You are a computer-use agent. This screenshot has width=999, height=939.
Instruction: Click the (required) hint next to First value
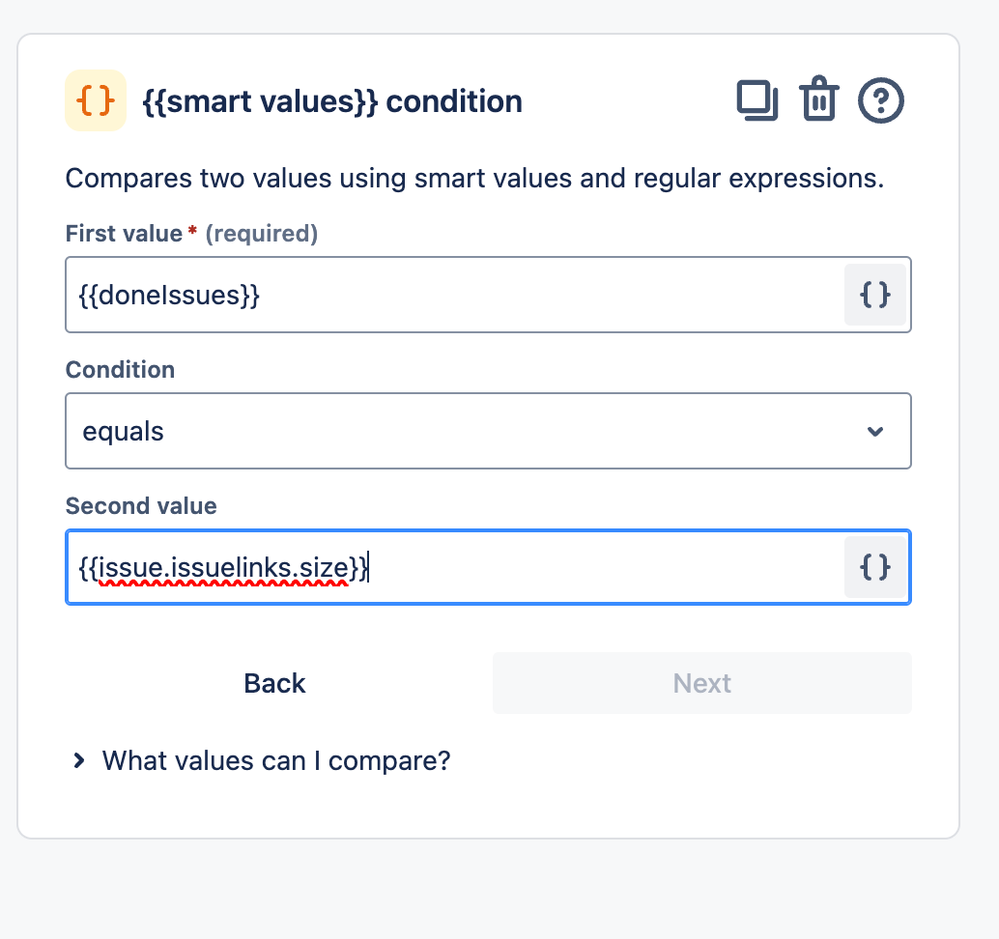pos(261,234)
